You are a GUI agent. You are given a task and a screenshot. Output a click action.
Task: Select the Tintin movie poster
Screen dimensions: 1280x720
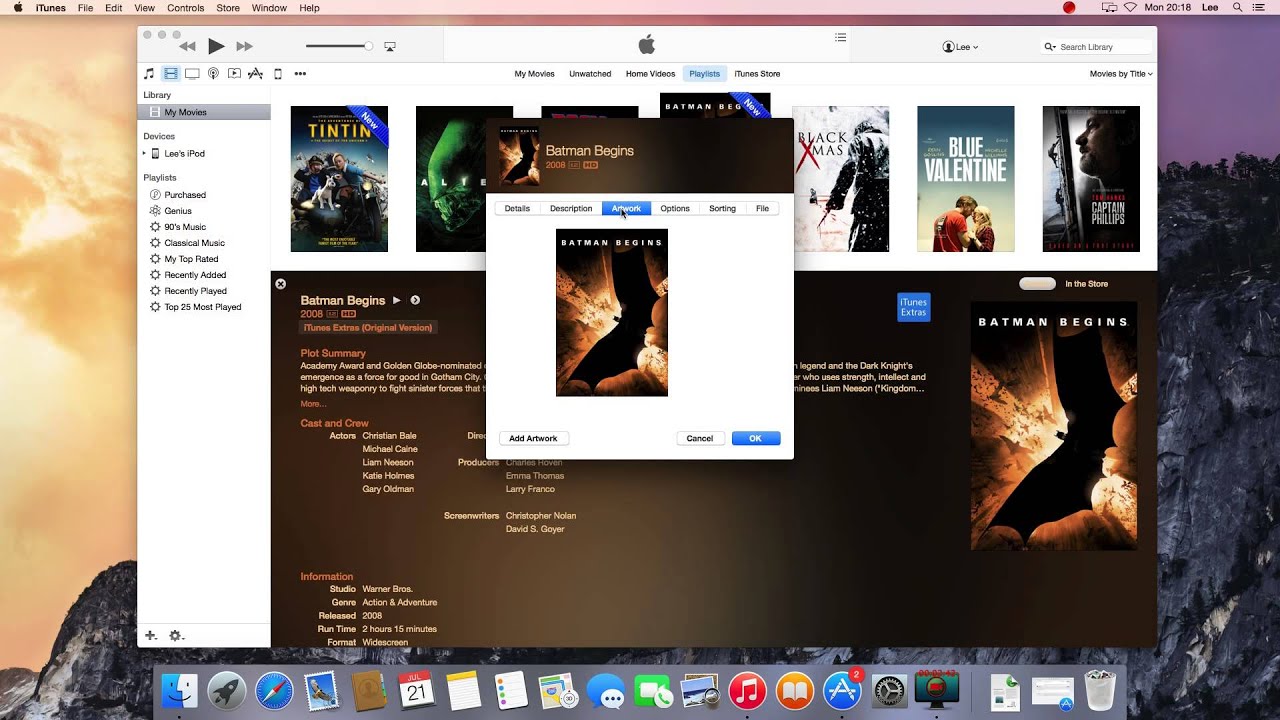click(x=339, y=179)
